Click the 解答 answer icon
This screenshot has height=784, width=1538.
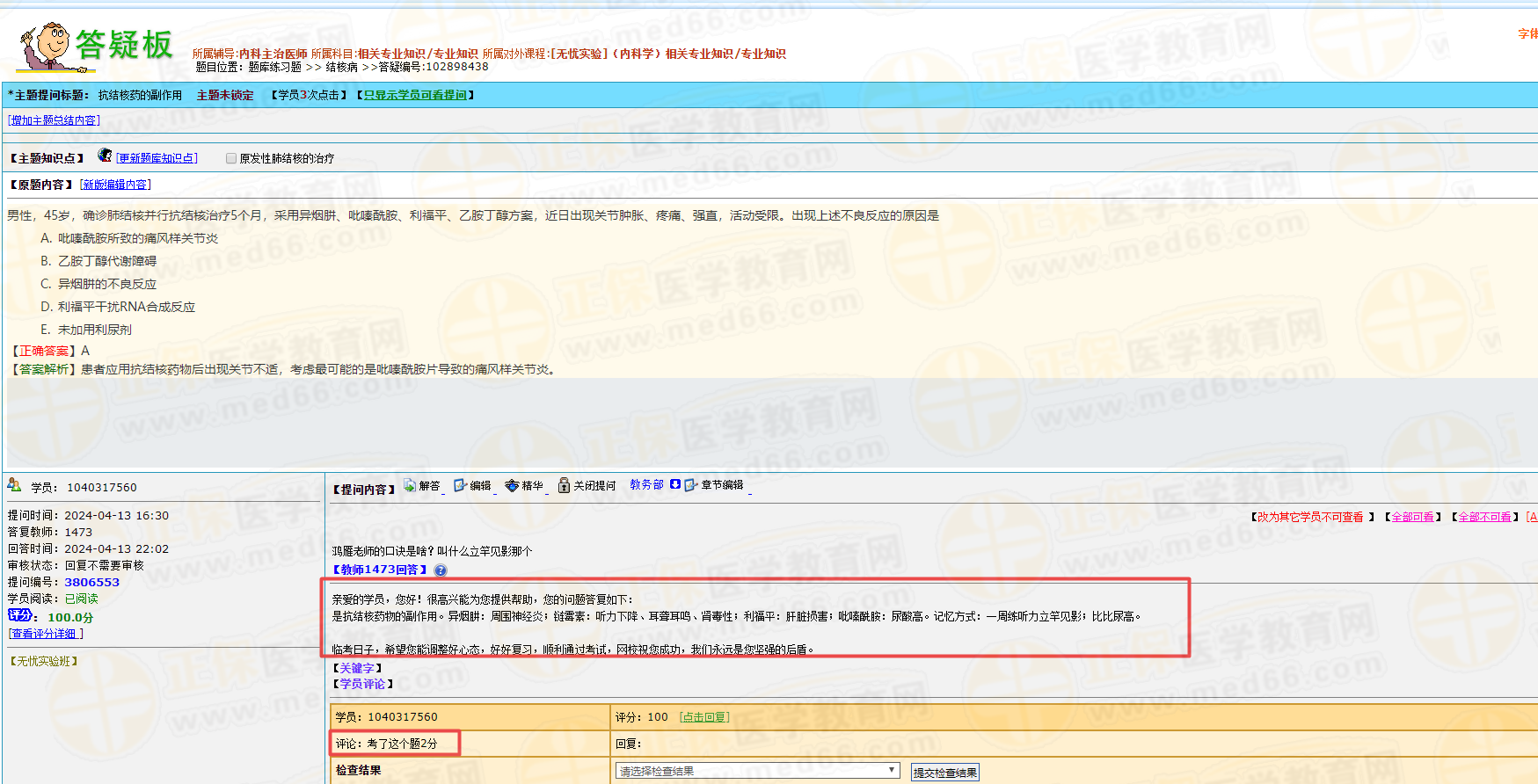click(x=410, y=485)
